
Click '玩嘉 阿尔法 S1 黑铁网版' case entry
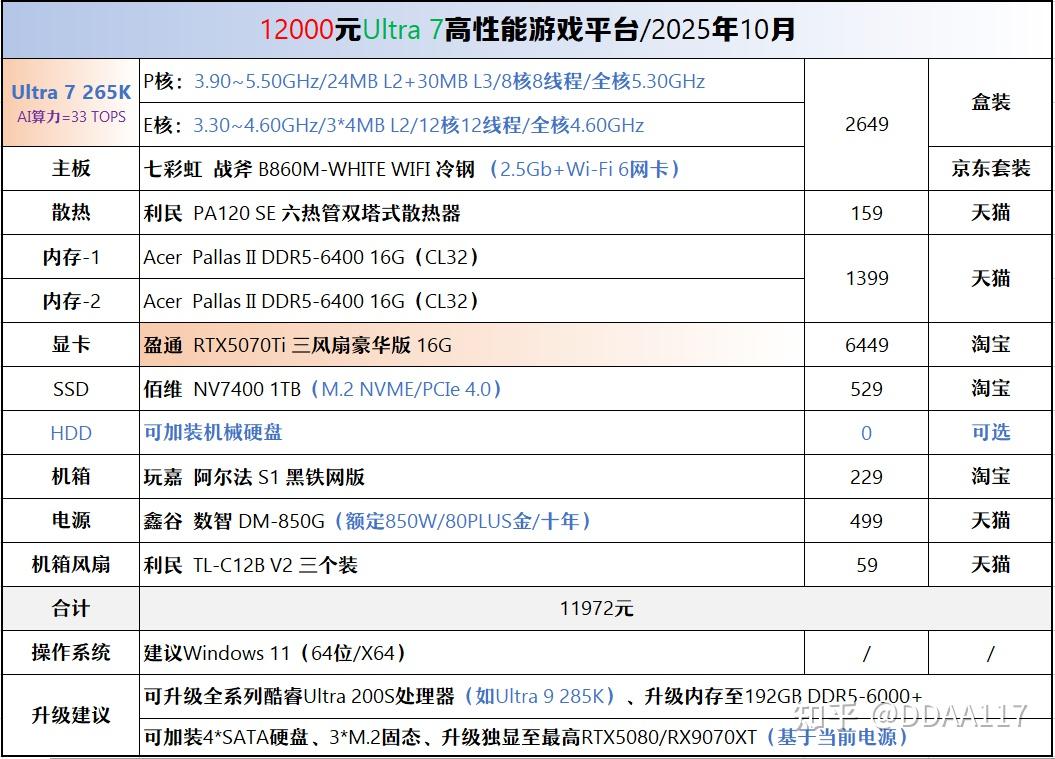click(254, 477)
